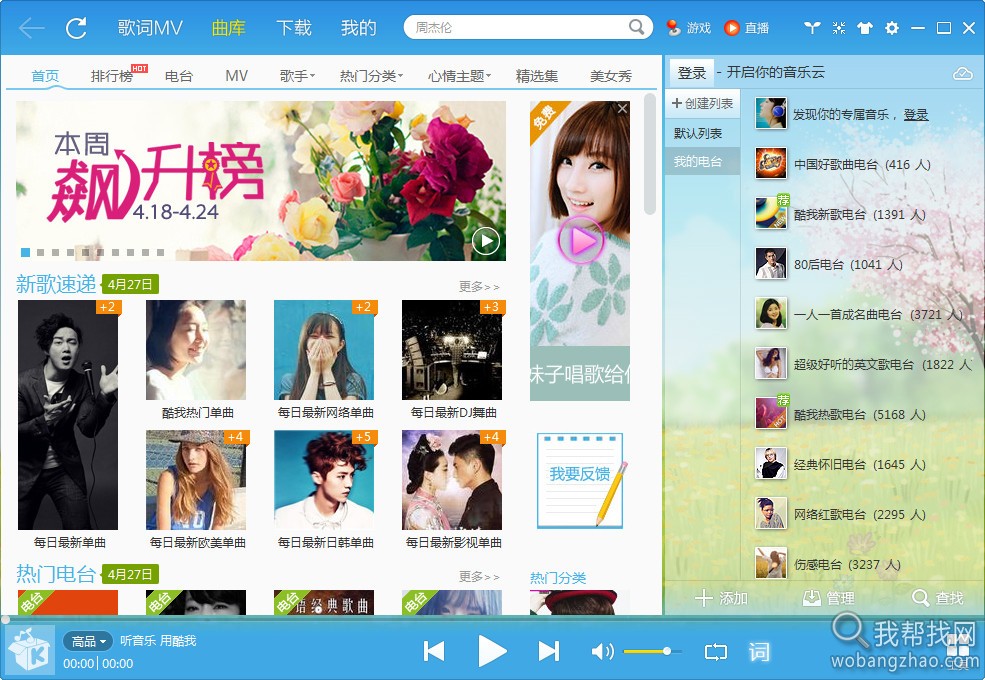The width and height of the screenshot is (985, 680).
Task: Click 创建列表 create list
Action: click(x=702, y=103)
